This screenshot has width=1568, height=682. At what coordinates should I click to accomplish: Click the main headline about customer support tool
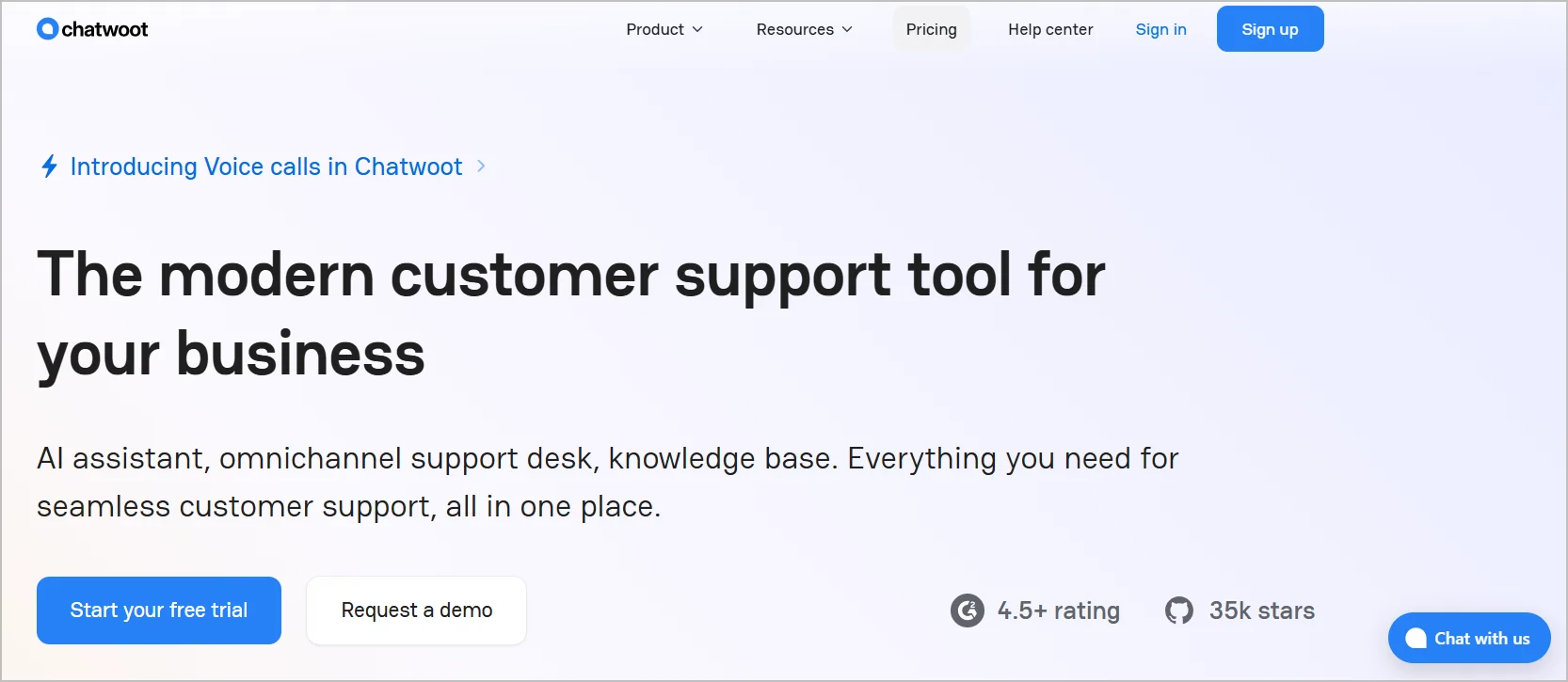570,314
